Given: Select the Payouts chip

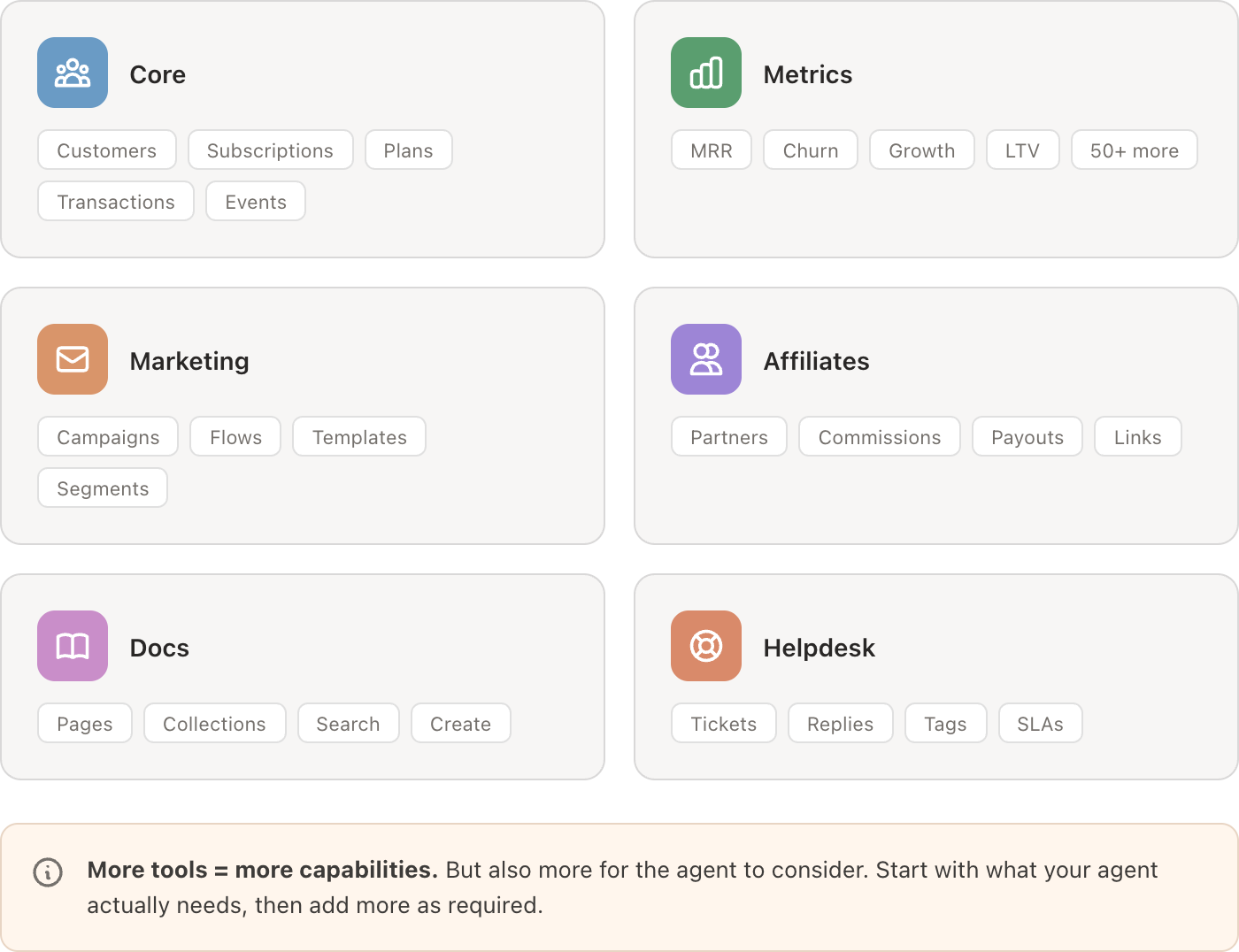Looking at the screenshot, I should coord(1027,437).
